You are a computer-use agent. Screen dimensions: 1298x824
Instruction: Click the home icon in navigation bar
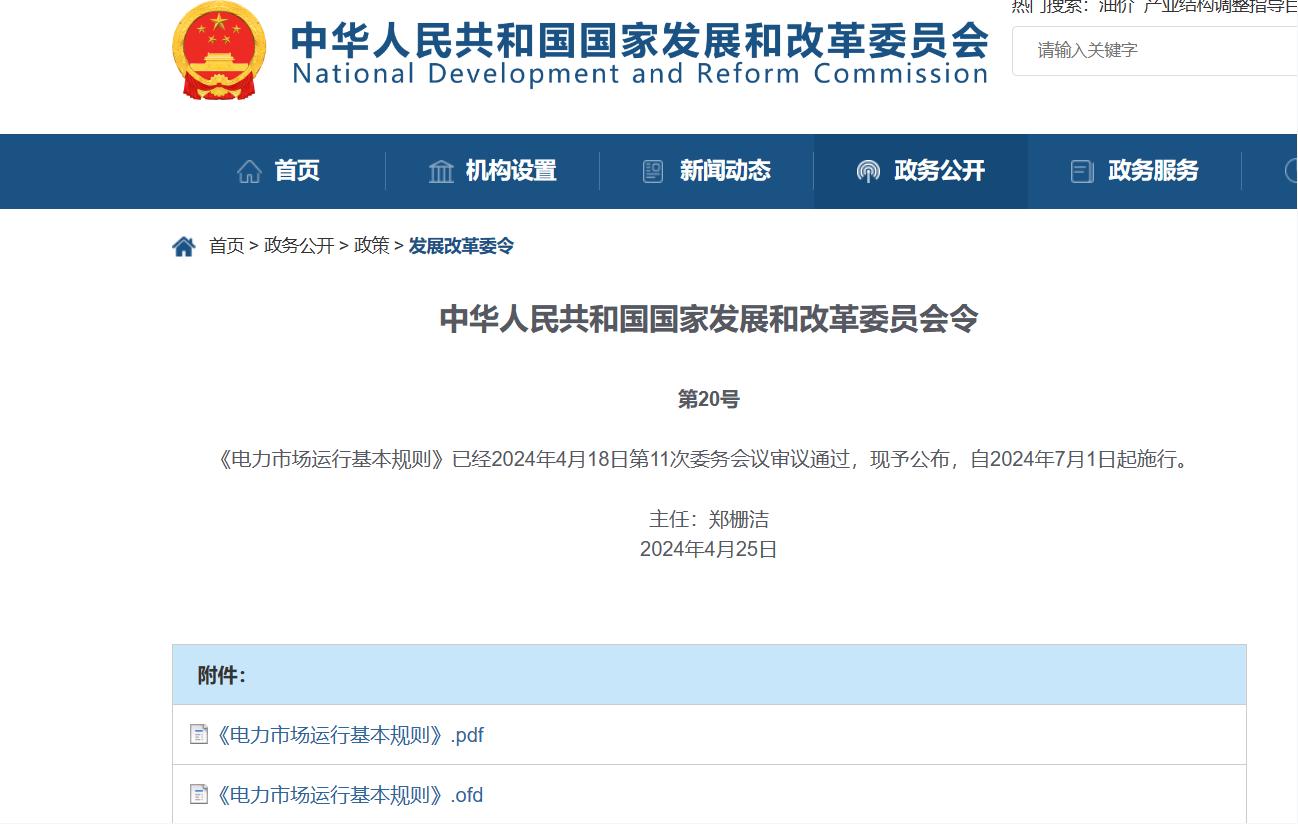(x=249, y=171)
